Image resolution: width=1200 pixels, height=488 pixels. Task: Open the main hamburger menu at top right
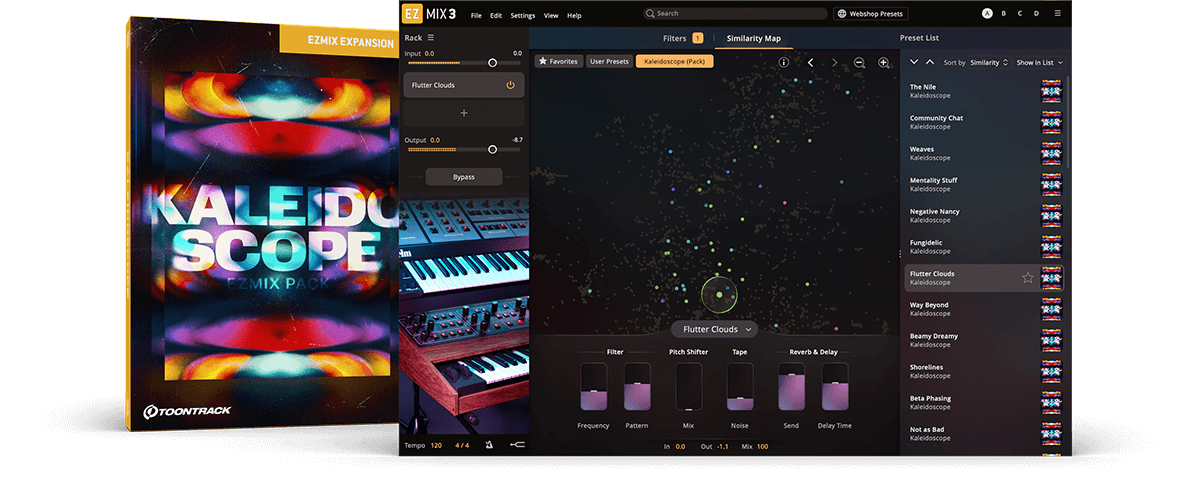(x=1058, y=14)
